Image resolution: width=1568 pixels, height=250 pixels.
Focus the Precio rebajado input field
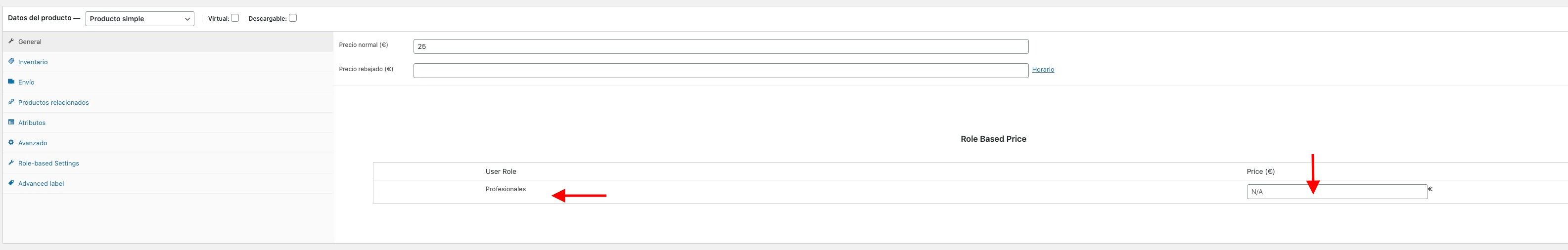click(721, 71)
